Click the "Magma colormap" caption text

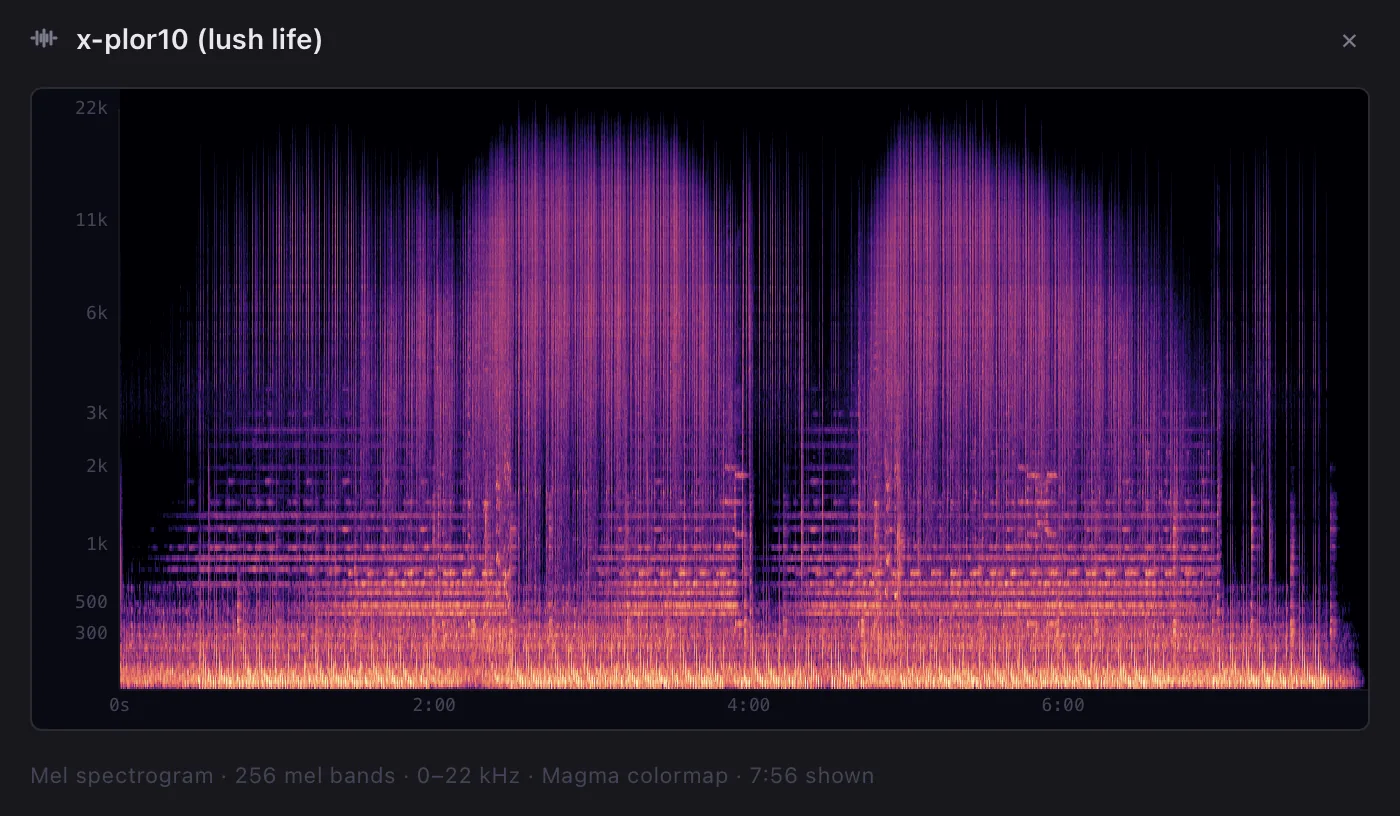[x=635, y=776]
